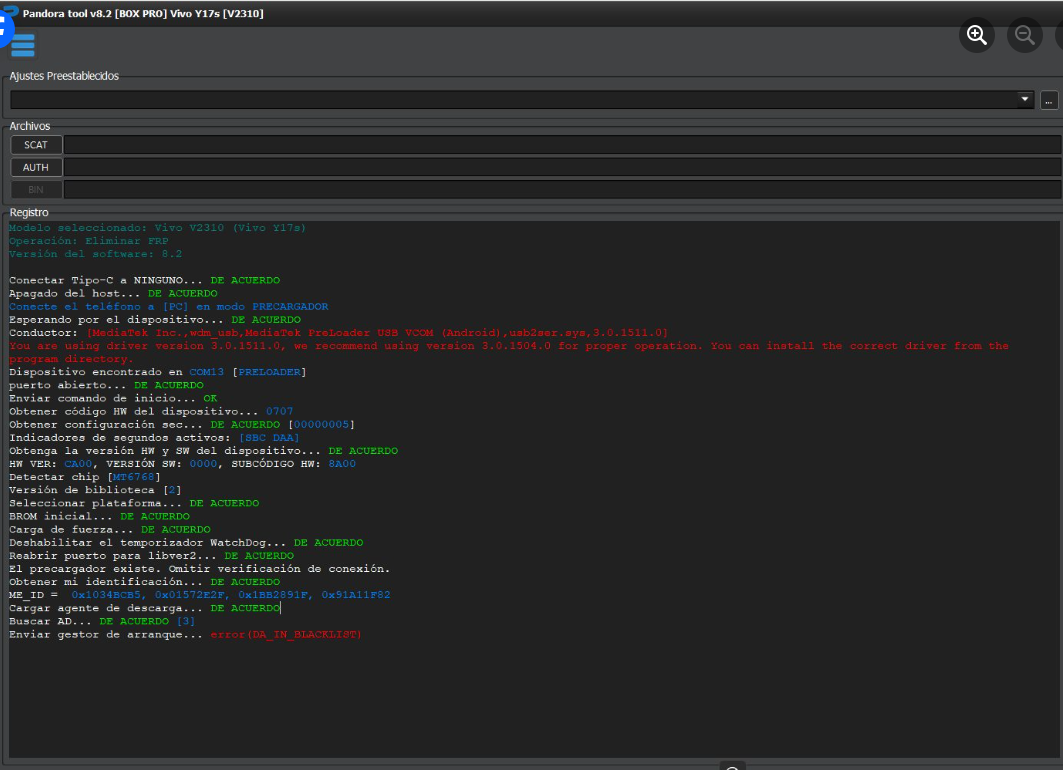
Task: Click the disabled BIN button
Action: [36, 190]
